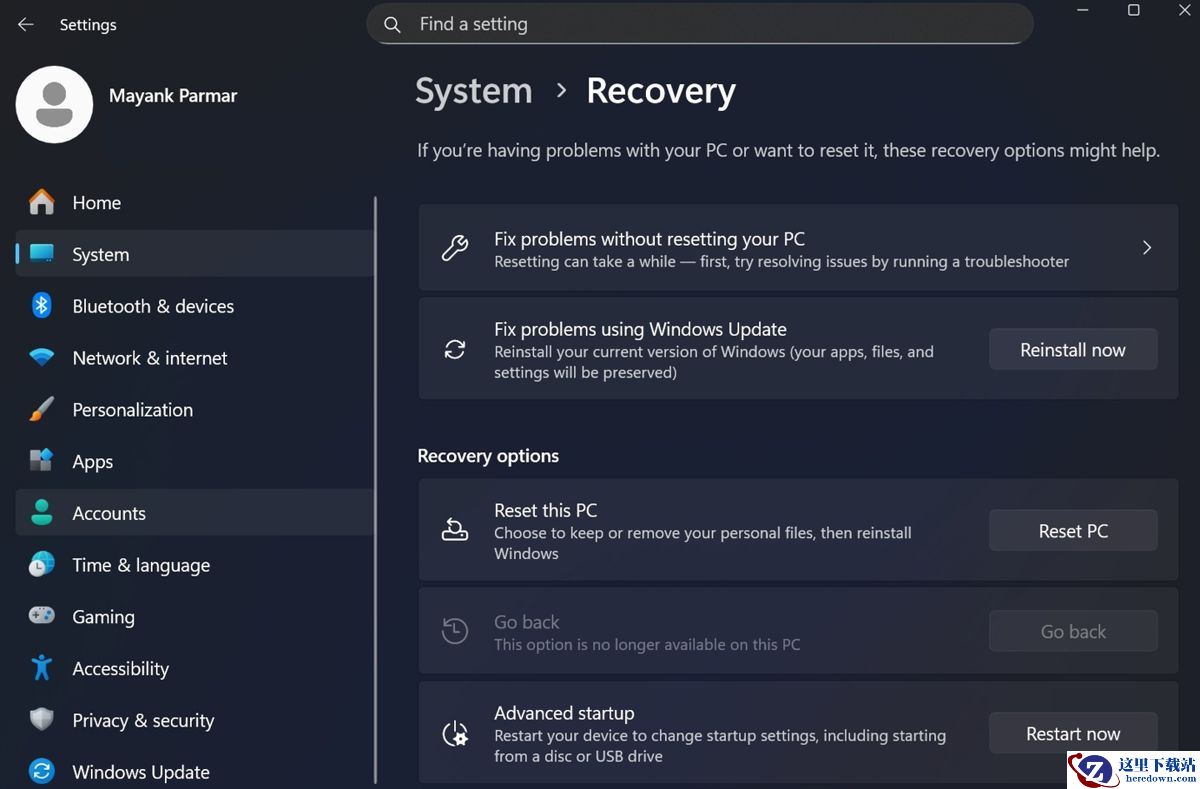1200x789 pixels.
Task: Click the Accessibility figure icon
Action: tap(42, 668)
